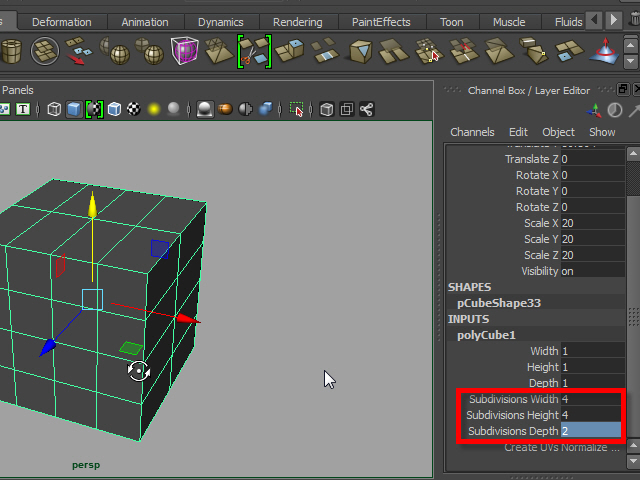Click the revolve shelf icon with red arrow

(x=603, y=51)
